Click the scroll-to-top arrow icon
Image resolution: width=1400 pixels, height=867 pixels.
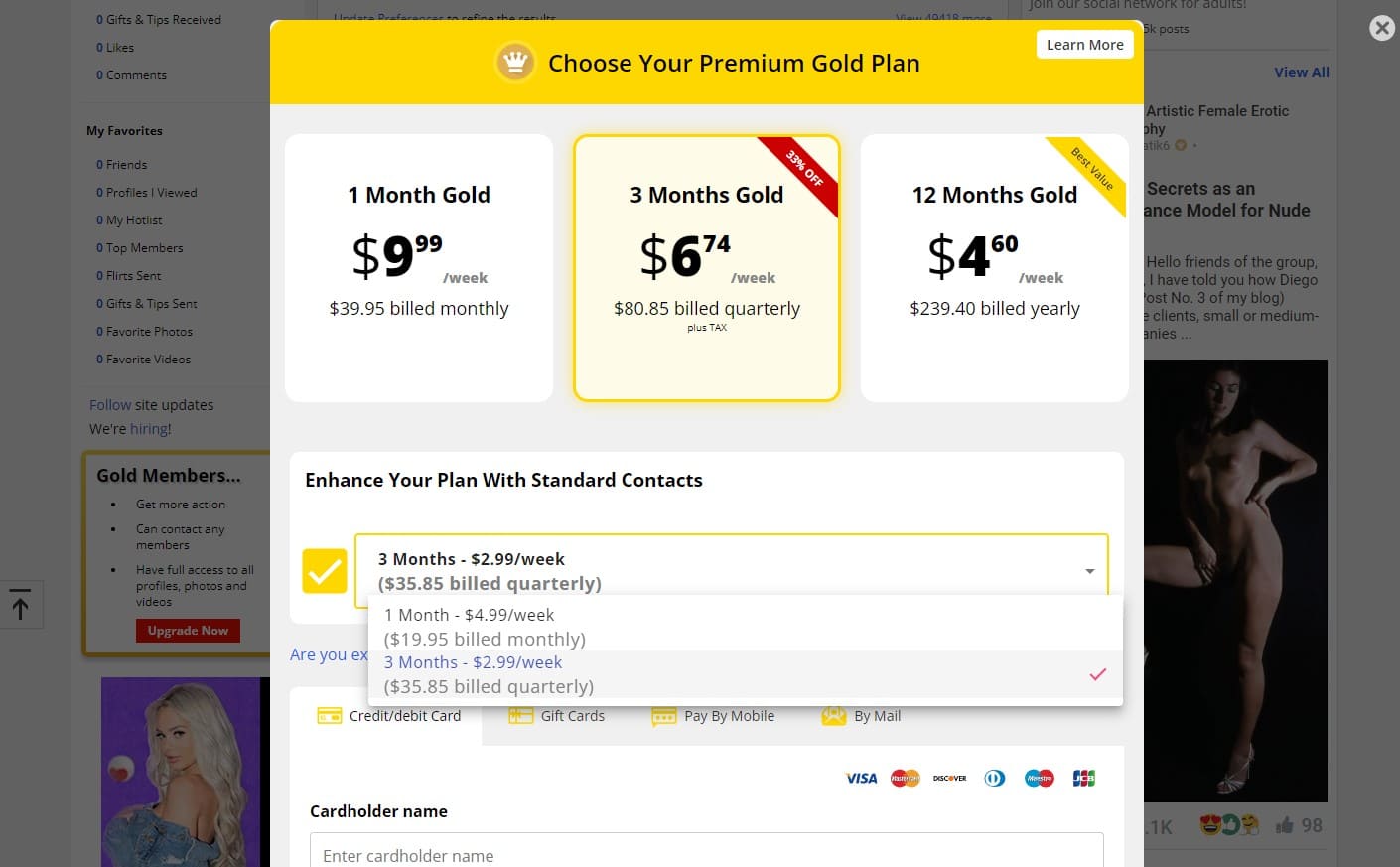[x=21, y=604]
